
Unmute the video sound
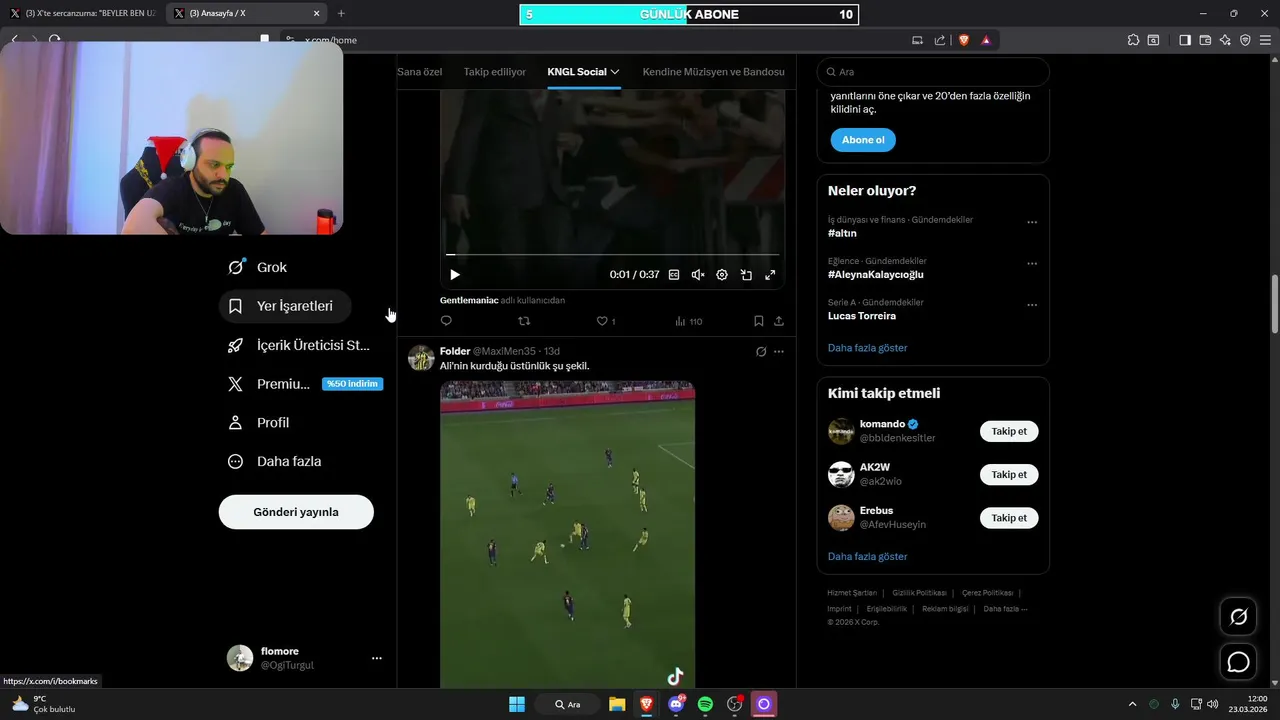click(698, 275)
